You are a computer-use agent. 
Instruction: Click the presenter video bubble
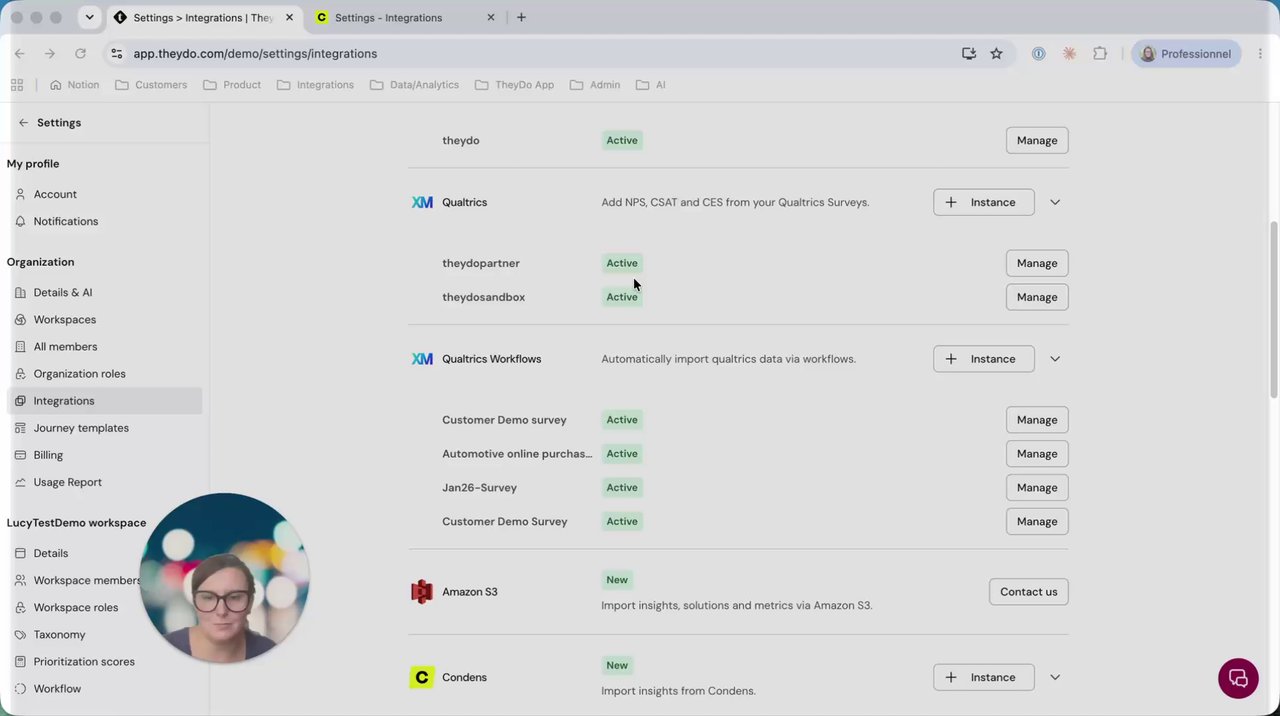[x=224, y=578]
